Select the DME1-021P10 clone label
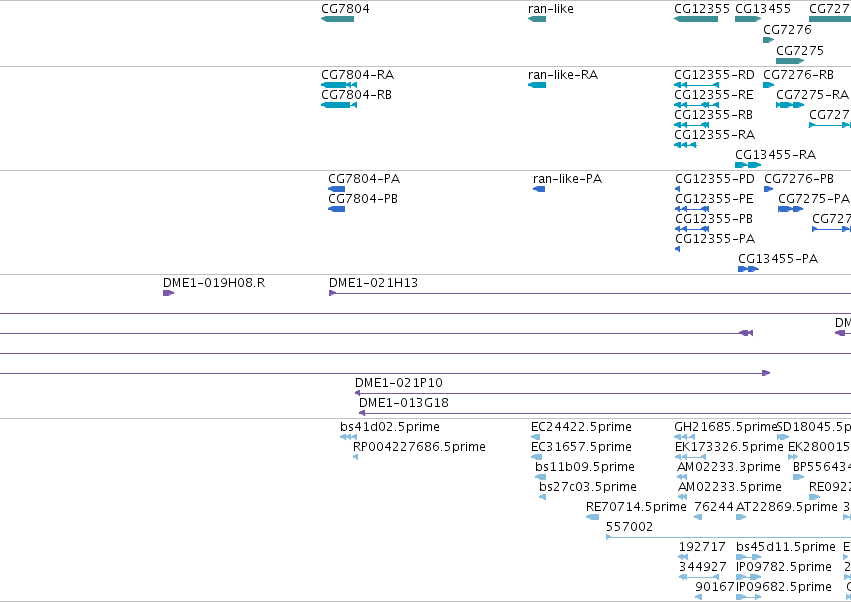Viewport: 851px width, 602px height. tap(398, 383)
